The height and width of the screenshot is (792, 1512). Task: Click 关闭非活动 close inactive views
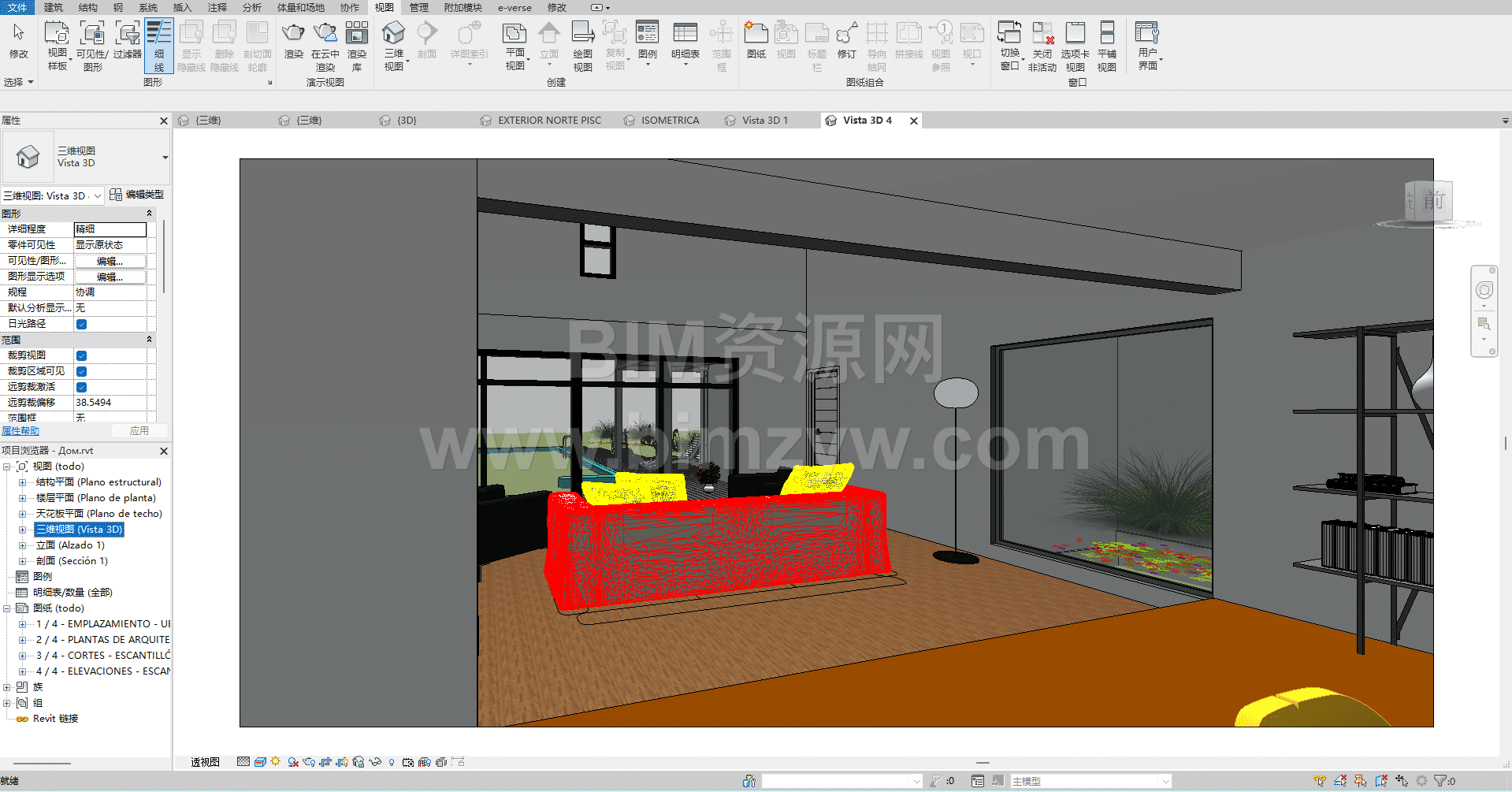[1042, 46]
